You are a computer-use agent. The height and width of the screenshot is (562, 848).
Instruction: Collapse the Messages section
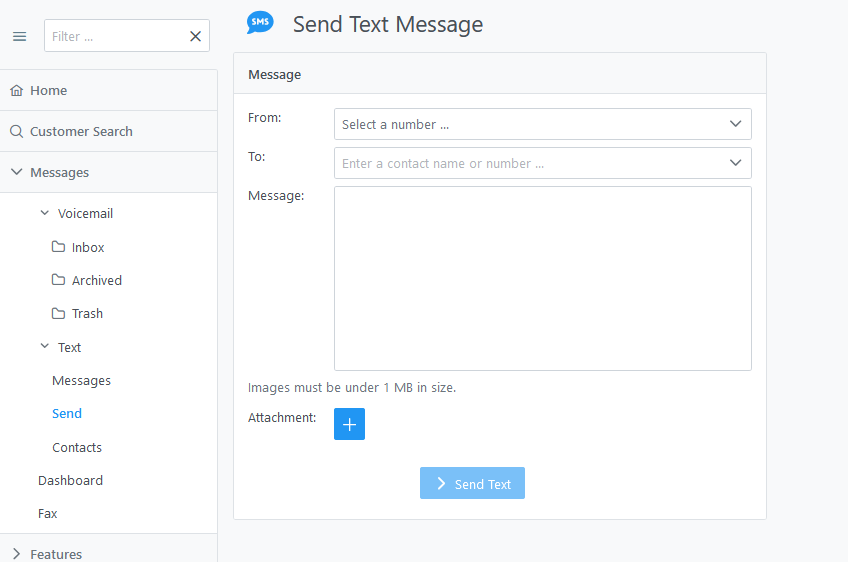point(17,172)
